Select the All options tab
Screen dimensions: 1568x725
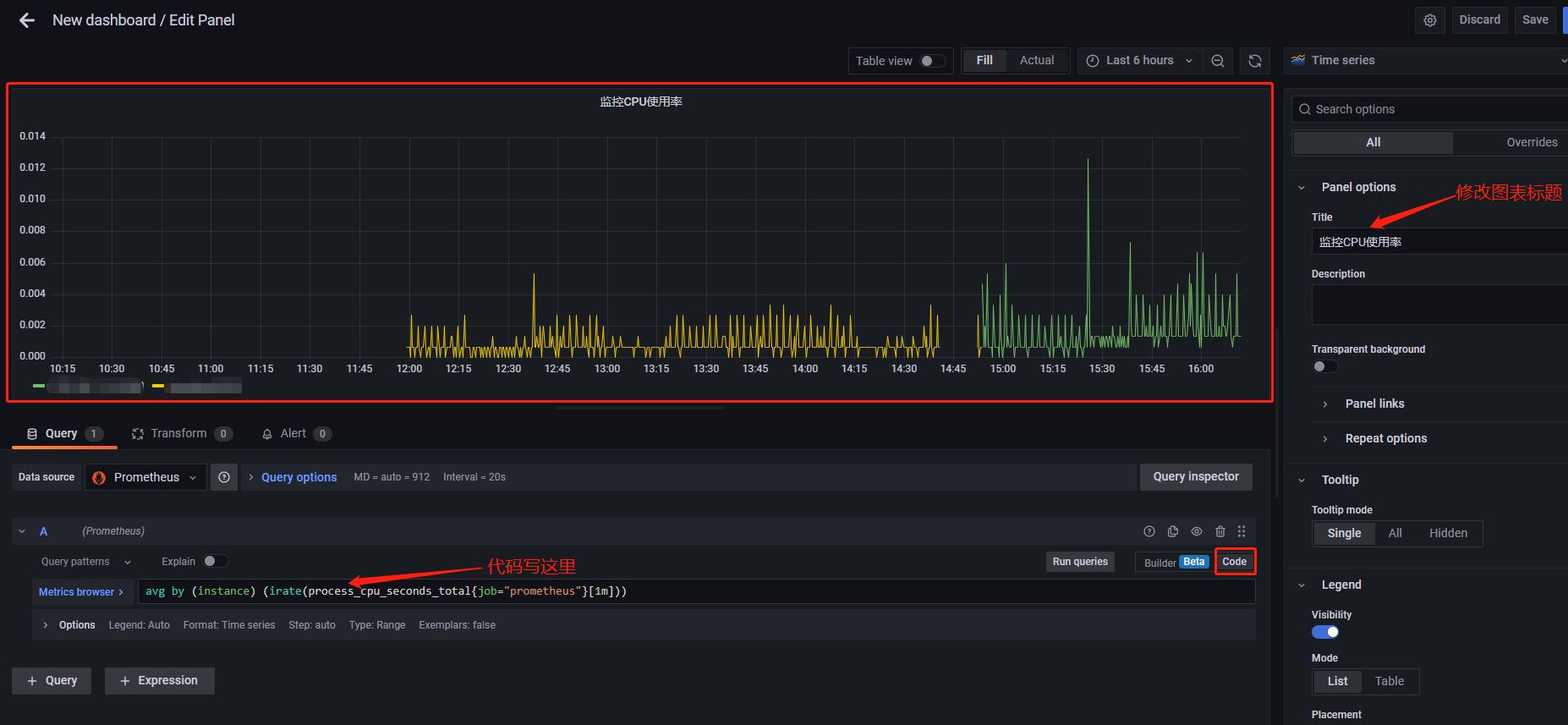point(1373,142)
